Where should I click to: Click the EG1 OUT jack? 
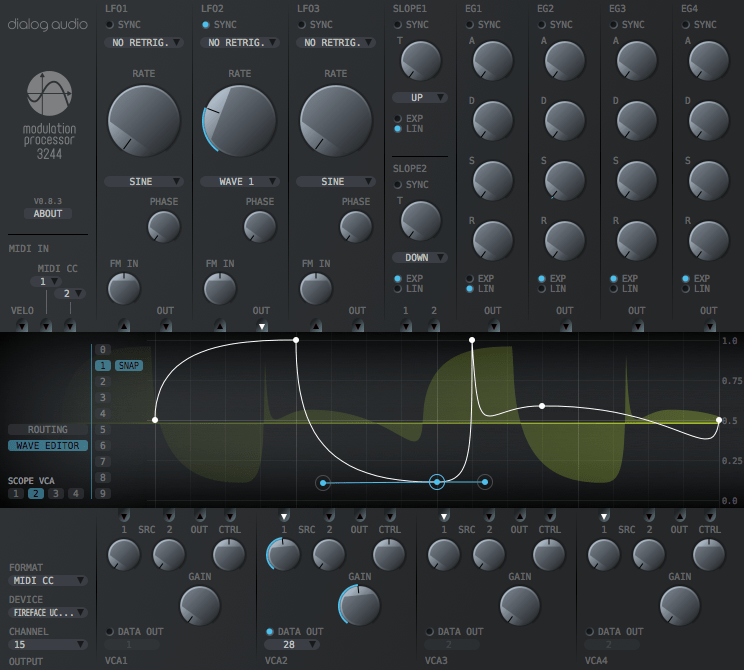click(494, 326)
